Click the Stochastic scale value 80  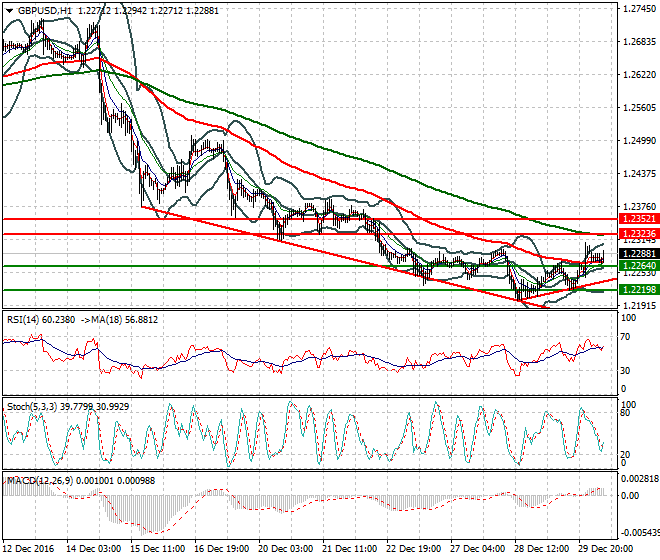coord(625,413)
